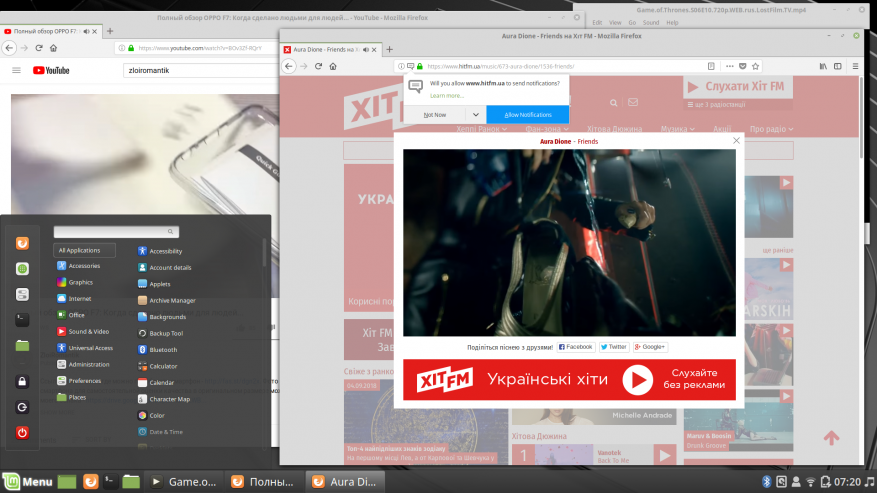877x493 pixels.
Task: Click search magnifier on Hit FM site
Action: pyautogui.click(x=614, y=103)
